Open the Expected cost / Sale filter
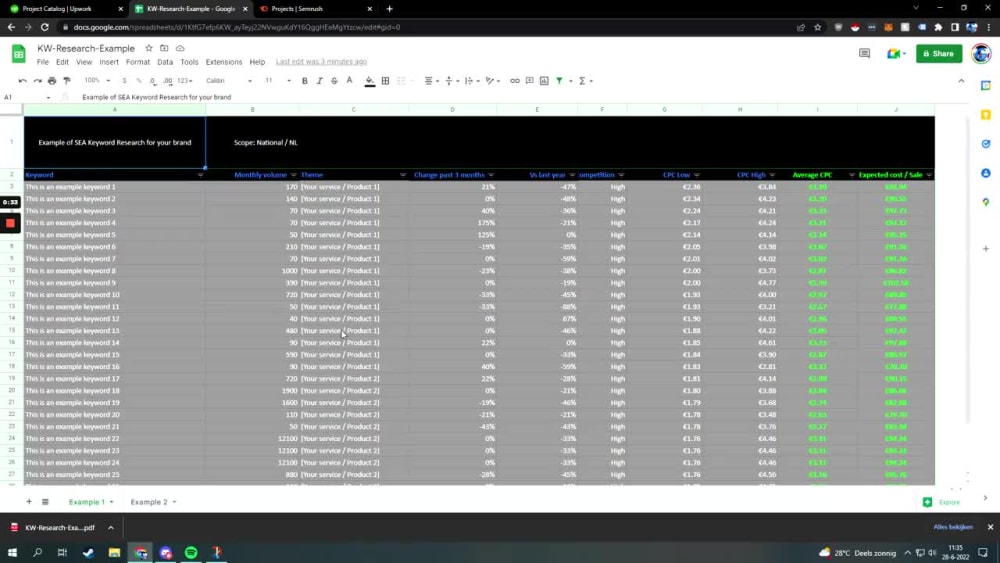This screenshot has width=1000, height=563. [929, 175]
